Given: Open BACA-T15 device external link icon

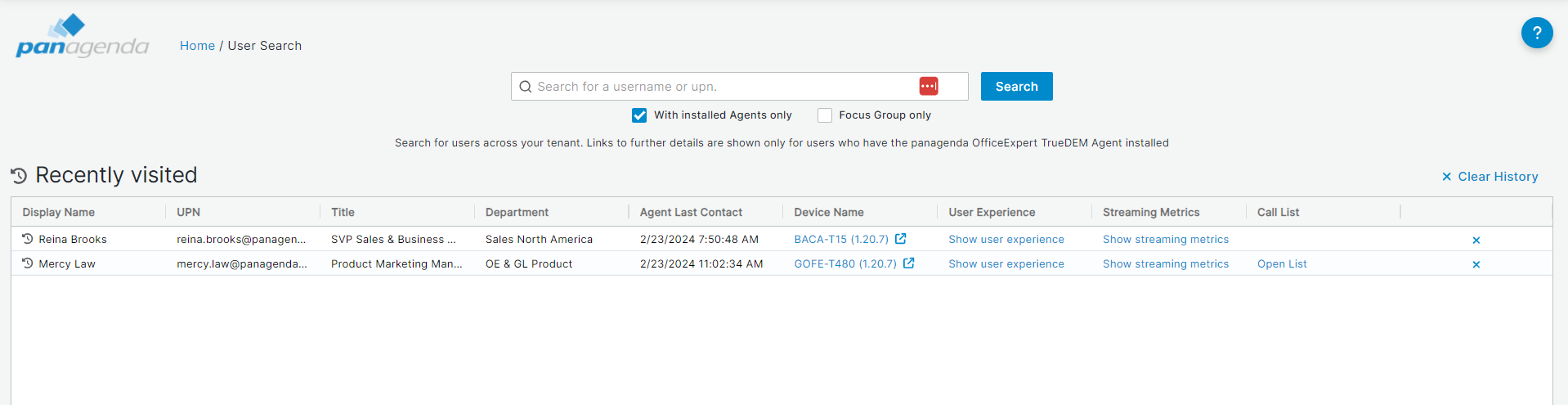Looking at the screenshot, I should click(x=901, y=239).
